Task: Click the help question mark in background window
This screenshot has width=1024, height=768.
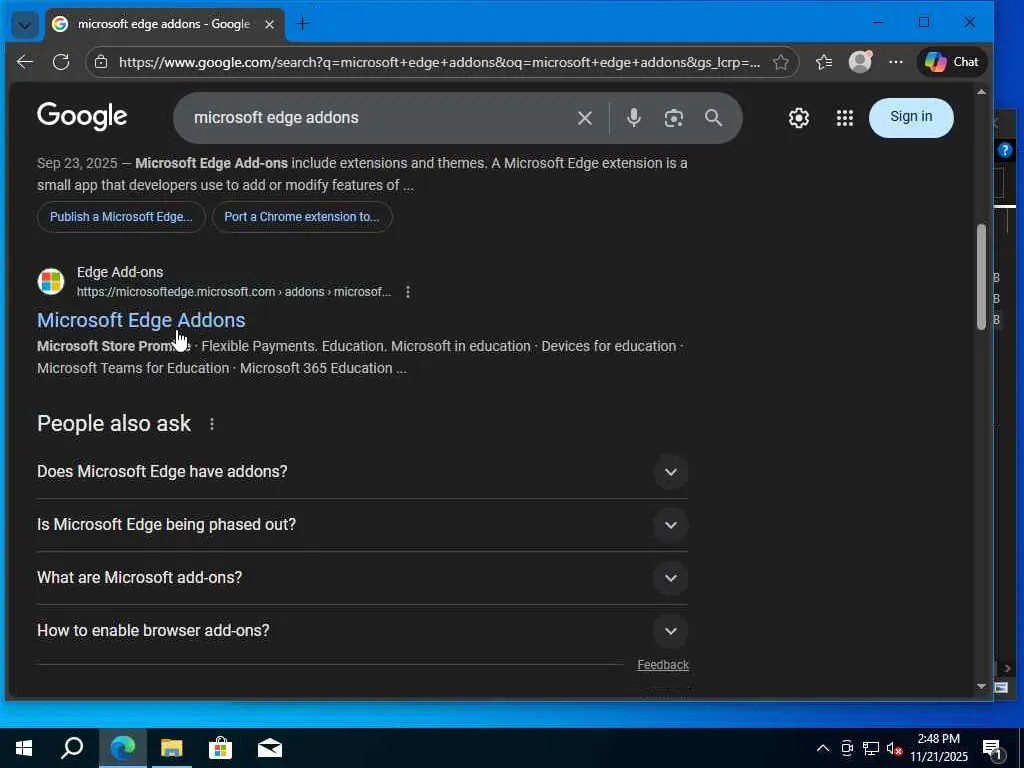Action: tap(1004, 151)
